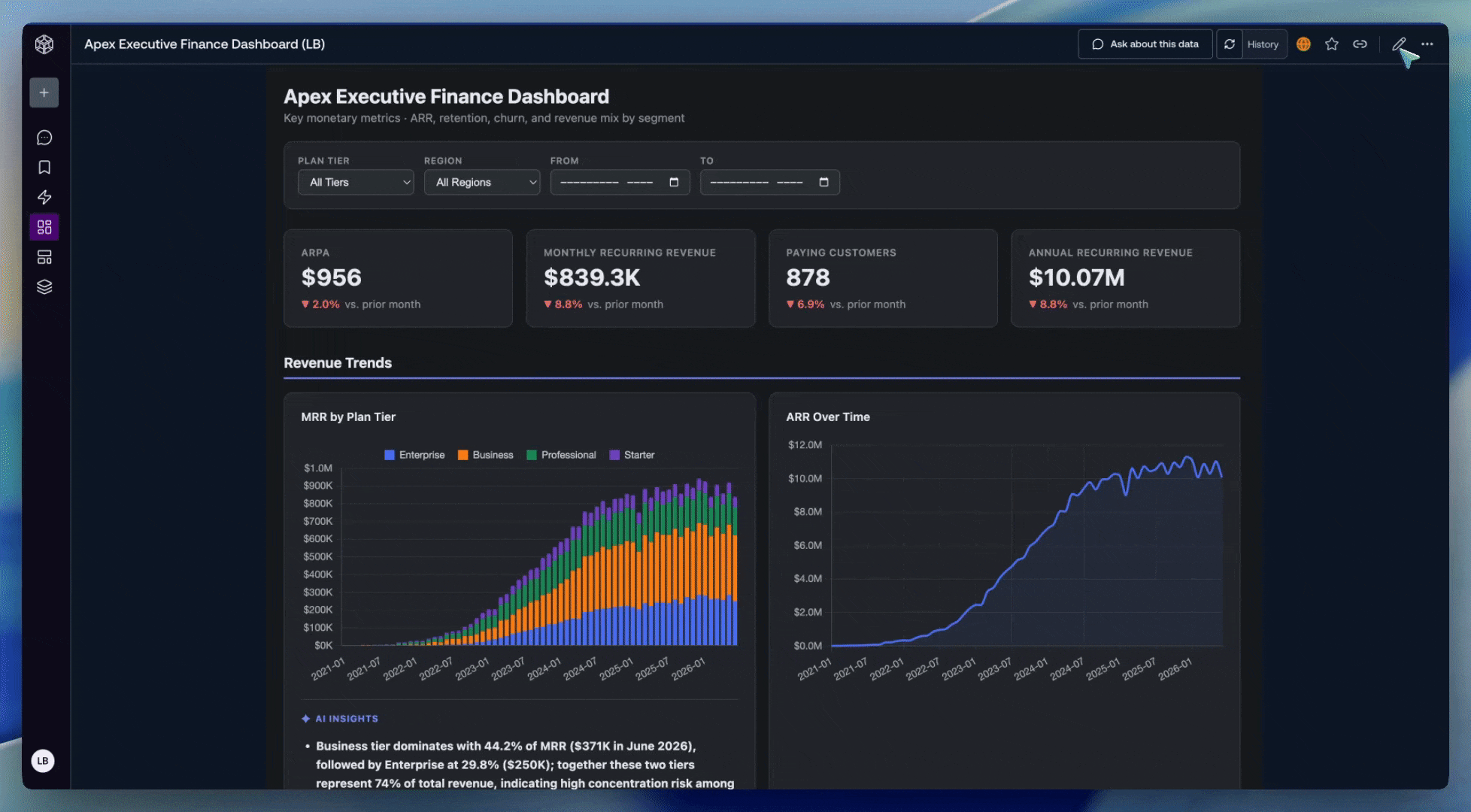The image size is (1471, 812).
Task: Open the To date calendar picker icon
Action: click(823, 182)
